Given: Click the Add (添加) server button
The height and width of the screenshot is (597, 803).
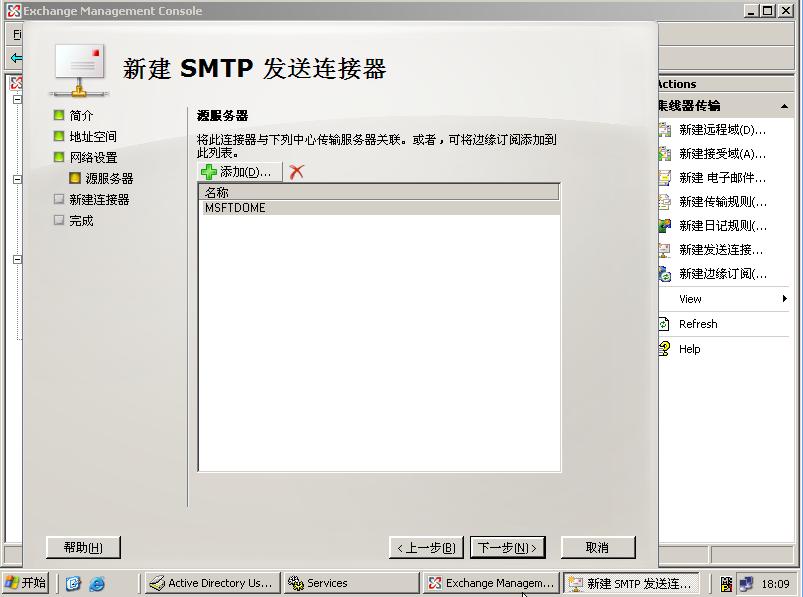Looking at the screenshot, I should click(237, 172).
